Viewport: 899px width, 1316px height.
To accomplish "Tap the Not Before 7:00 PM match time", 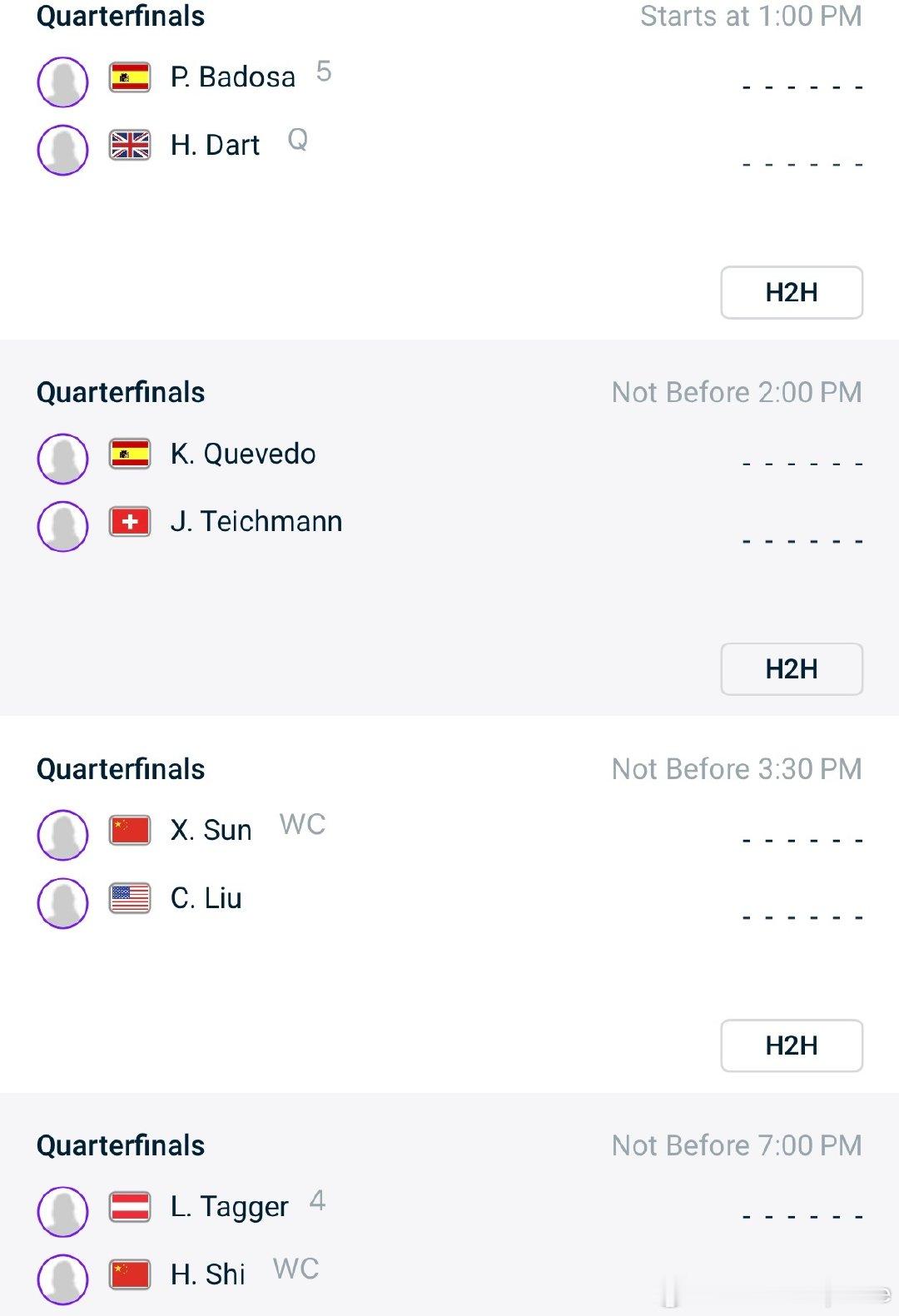I will (x=737, y=1145).
